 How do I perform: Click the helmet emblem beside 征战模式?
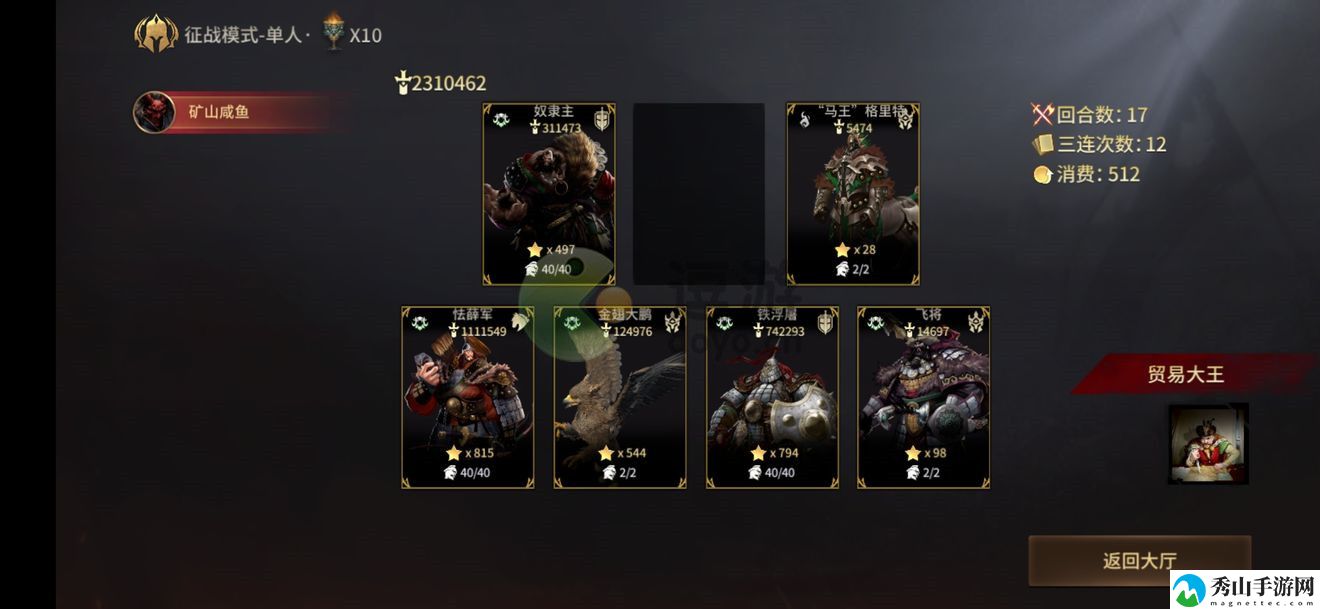coord(156,34)
